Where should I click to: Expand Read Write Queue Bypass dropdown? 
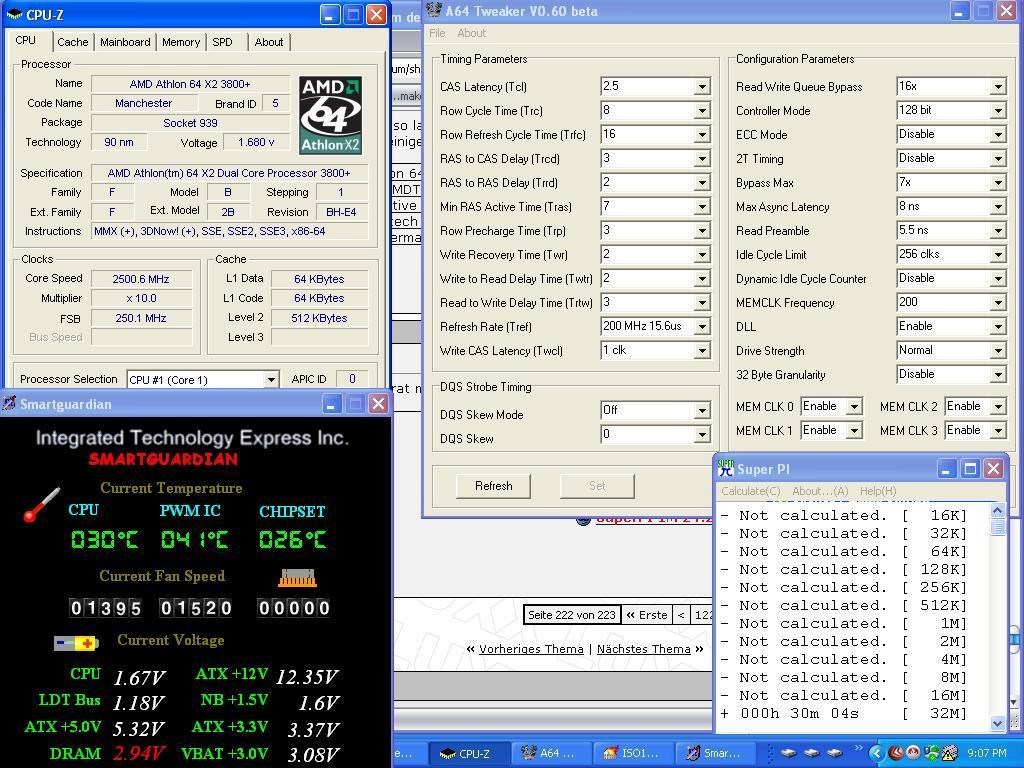[998, 86]
